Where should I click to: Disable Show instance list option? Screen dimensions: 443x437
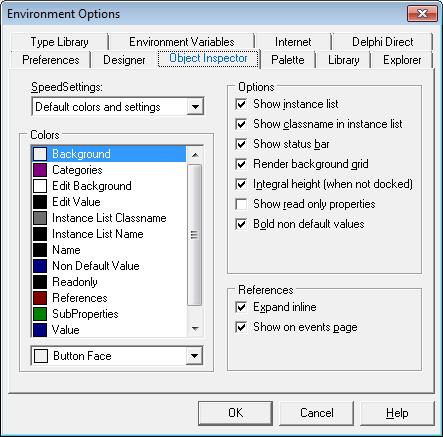click(x=241, y=104)
